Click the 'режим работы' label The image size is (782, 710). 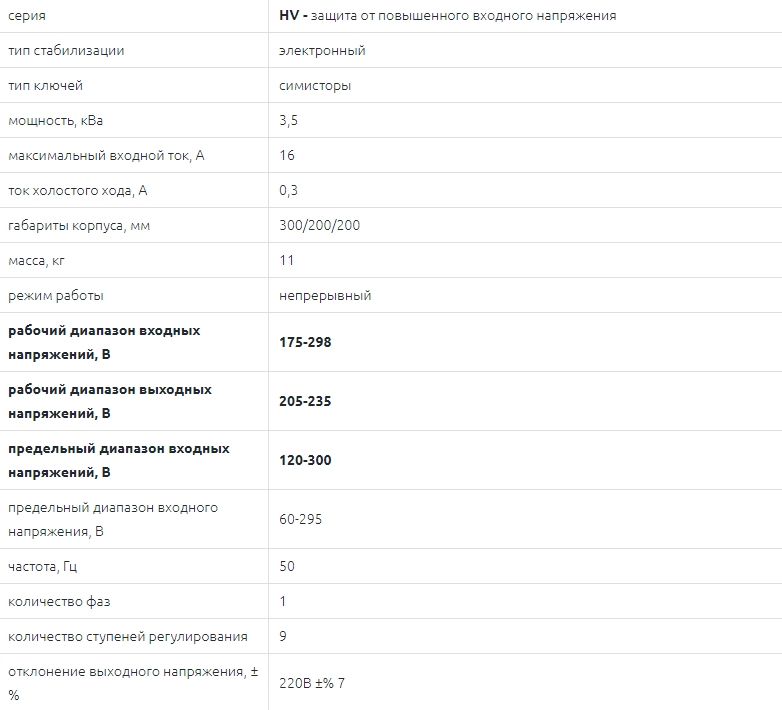55,296
